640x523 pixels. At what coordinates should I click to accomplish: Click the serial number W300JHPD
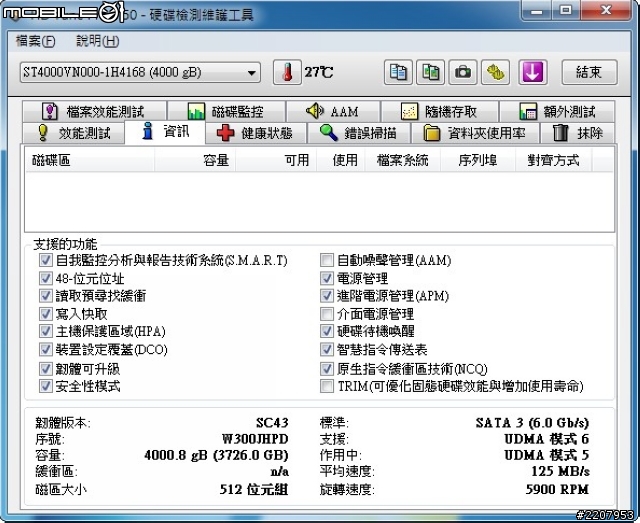[255, 439]
